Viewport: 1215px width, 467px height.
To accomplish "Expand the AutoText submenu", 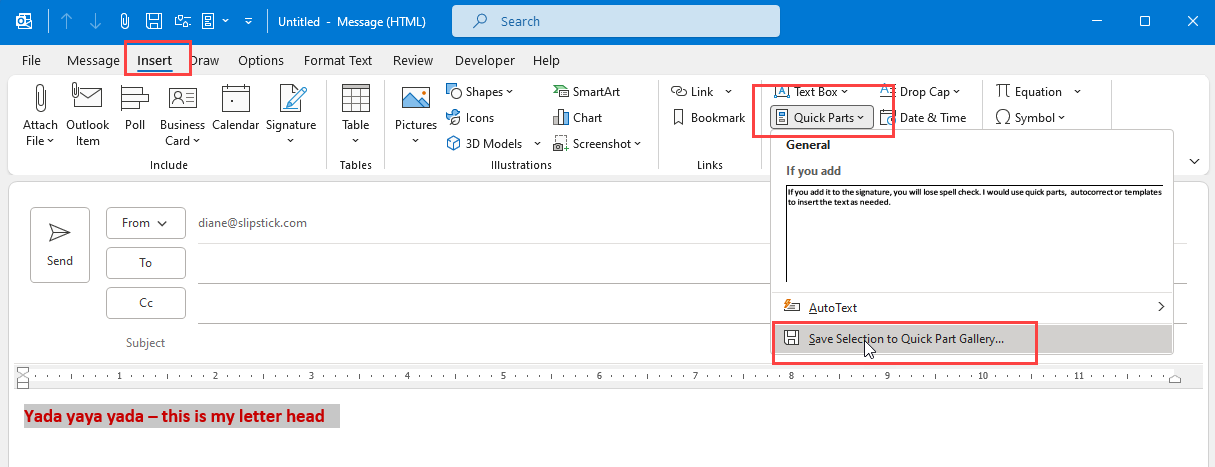I will tap(970, 307).
